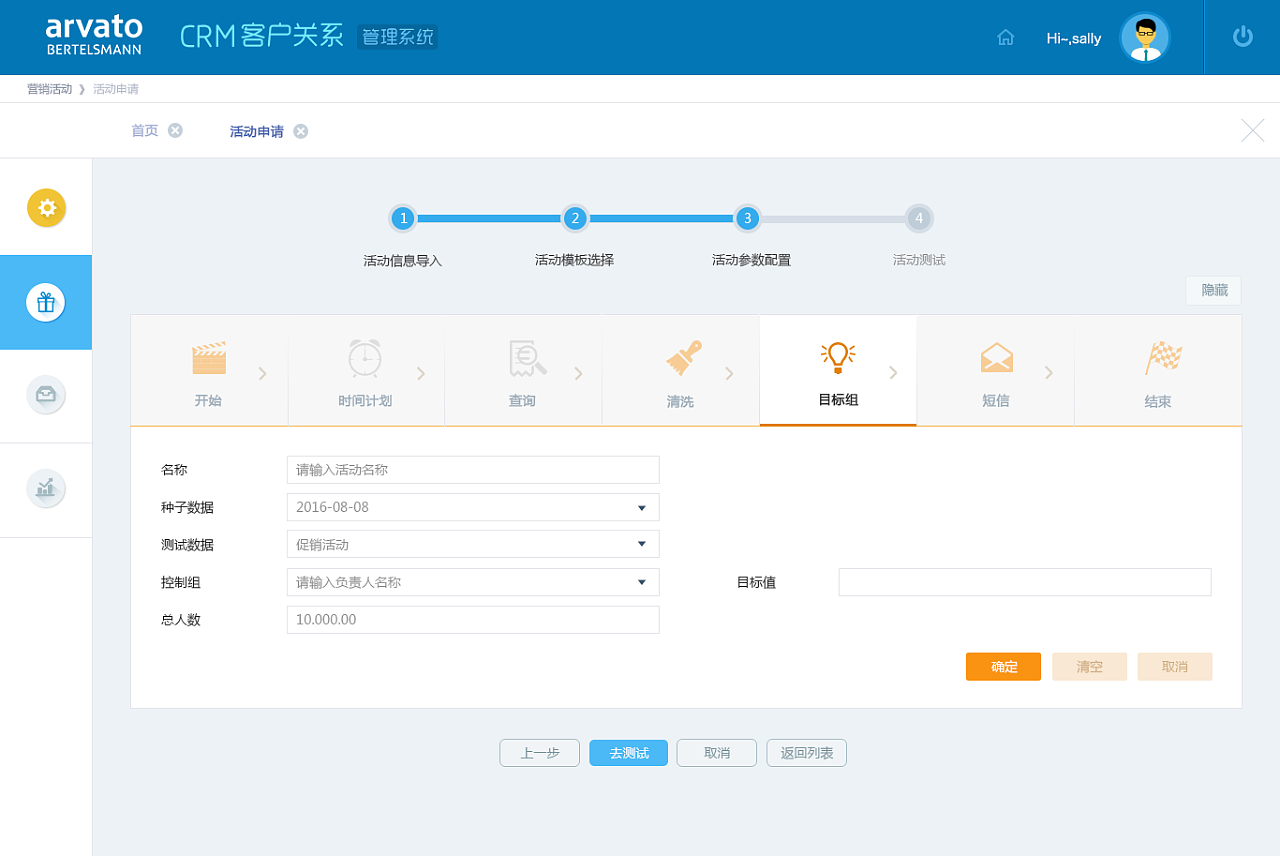Image resolution: width=1280 pixels, height=856 pixels.
Task: Open the mail icon in the sidebar
Action: (46, 395)
